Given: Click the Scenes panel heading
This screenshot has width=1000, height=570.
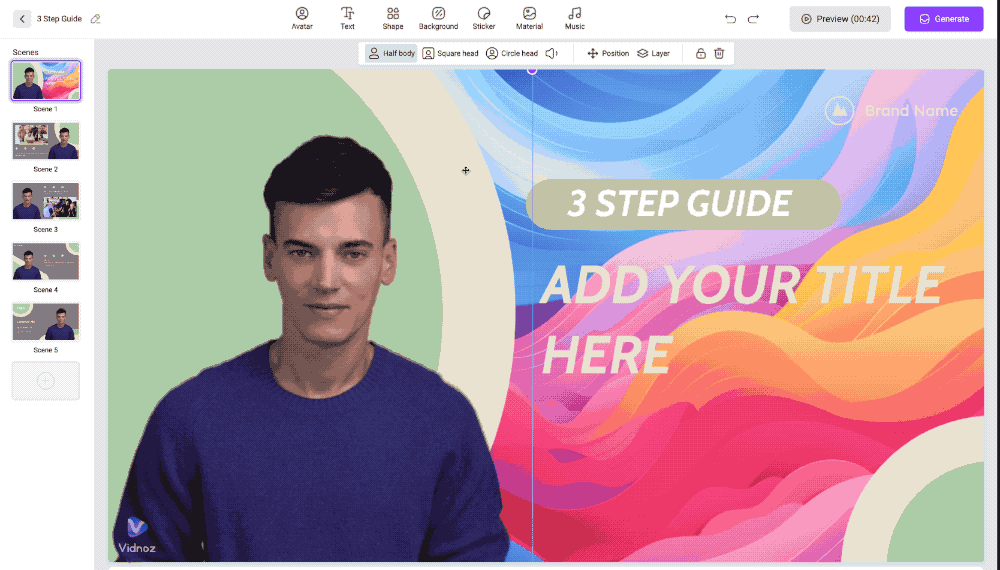Looking at the screenshot, I should click(x=26, y=52).
